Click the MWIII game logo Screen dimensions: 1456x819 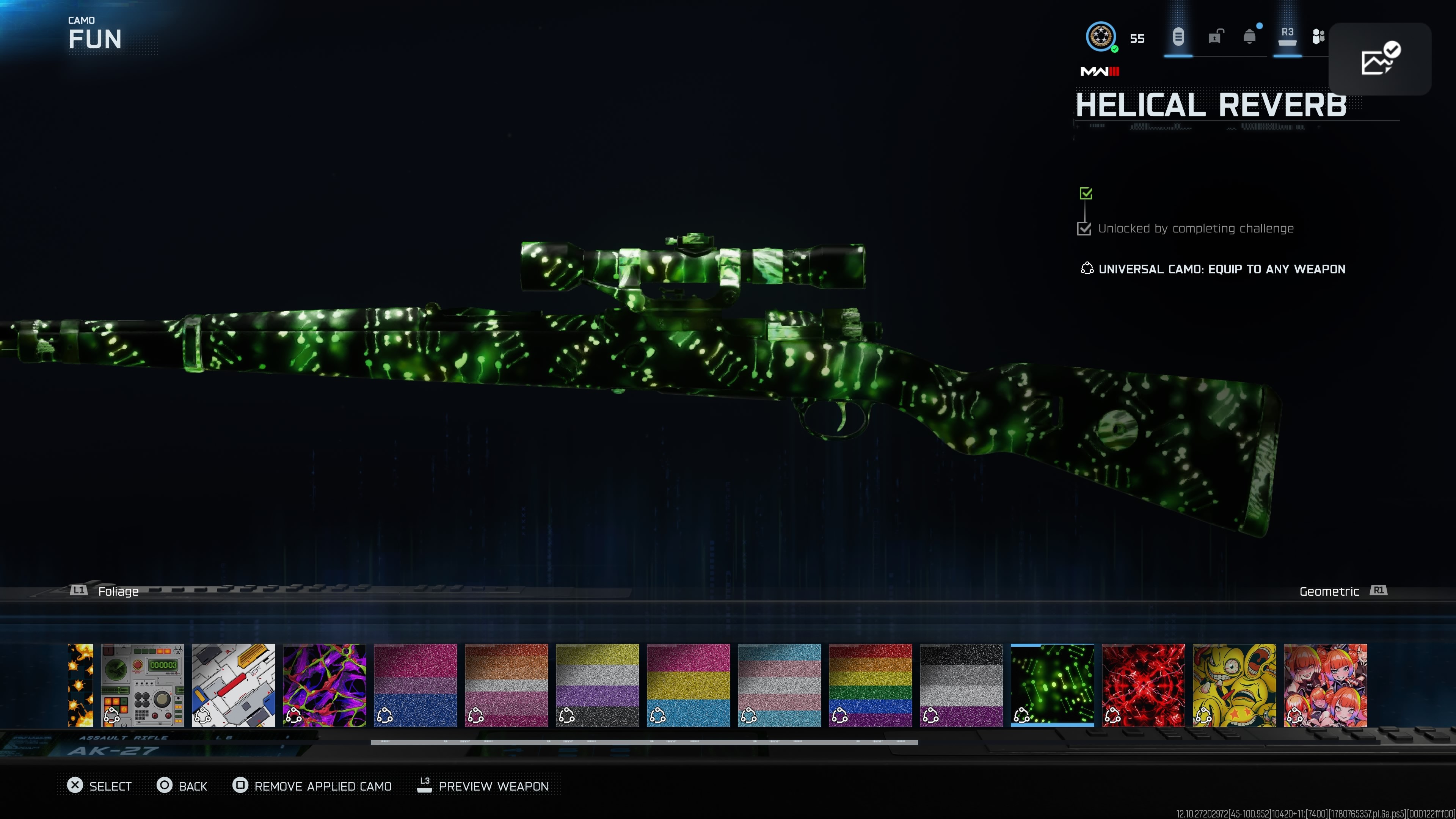(1100, 71)
